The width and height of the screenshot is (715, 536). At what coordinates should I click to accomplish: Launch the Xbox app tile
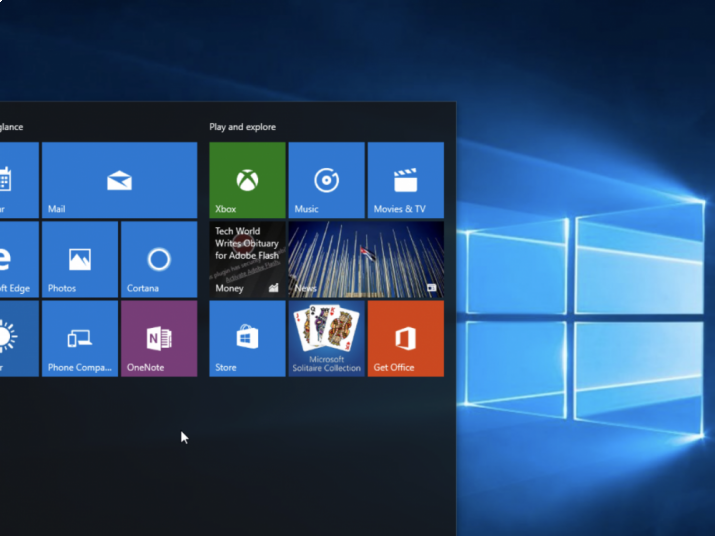[x=248, y=180]
